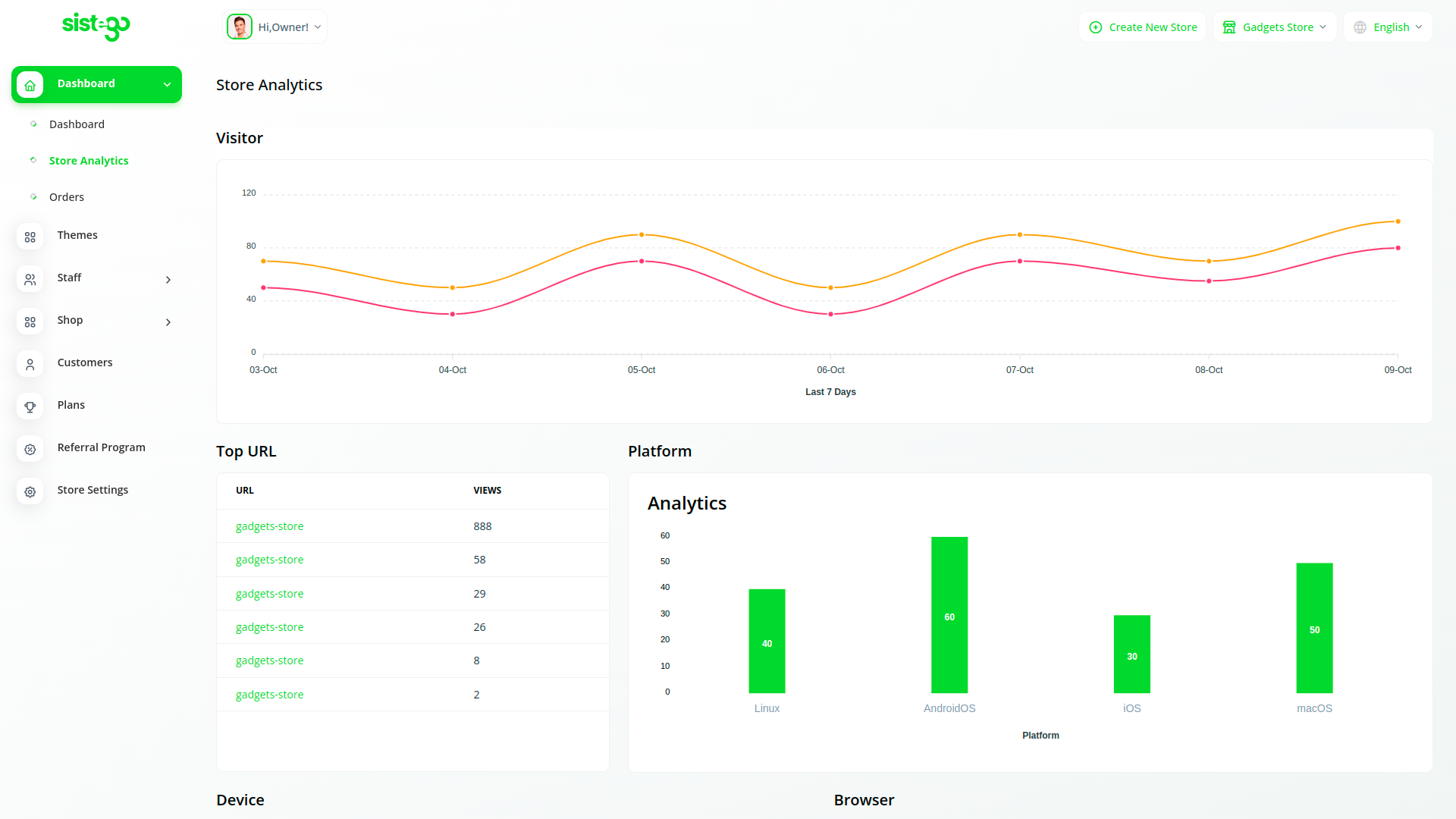Open the Orders submenu item

click(67, 197)
